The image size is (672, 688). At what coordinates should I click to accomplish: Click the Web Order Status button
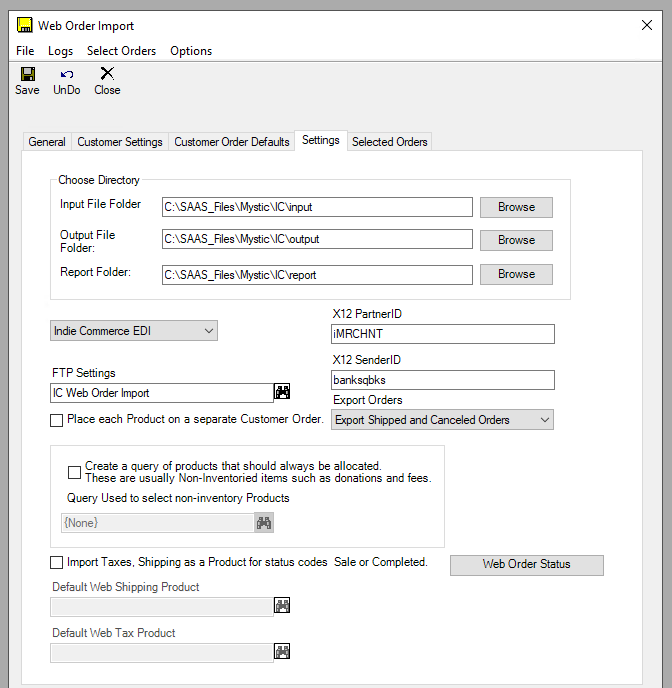[x=527, y=565]
